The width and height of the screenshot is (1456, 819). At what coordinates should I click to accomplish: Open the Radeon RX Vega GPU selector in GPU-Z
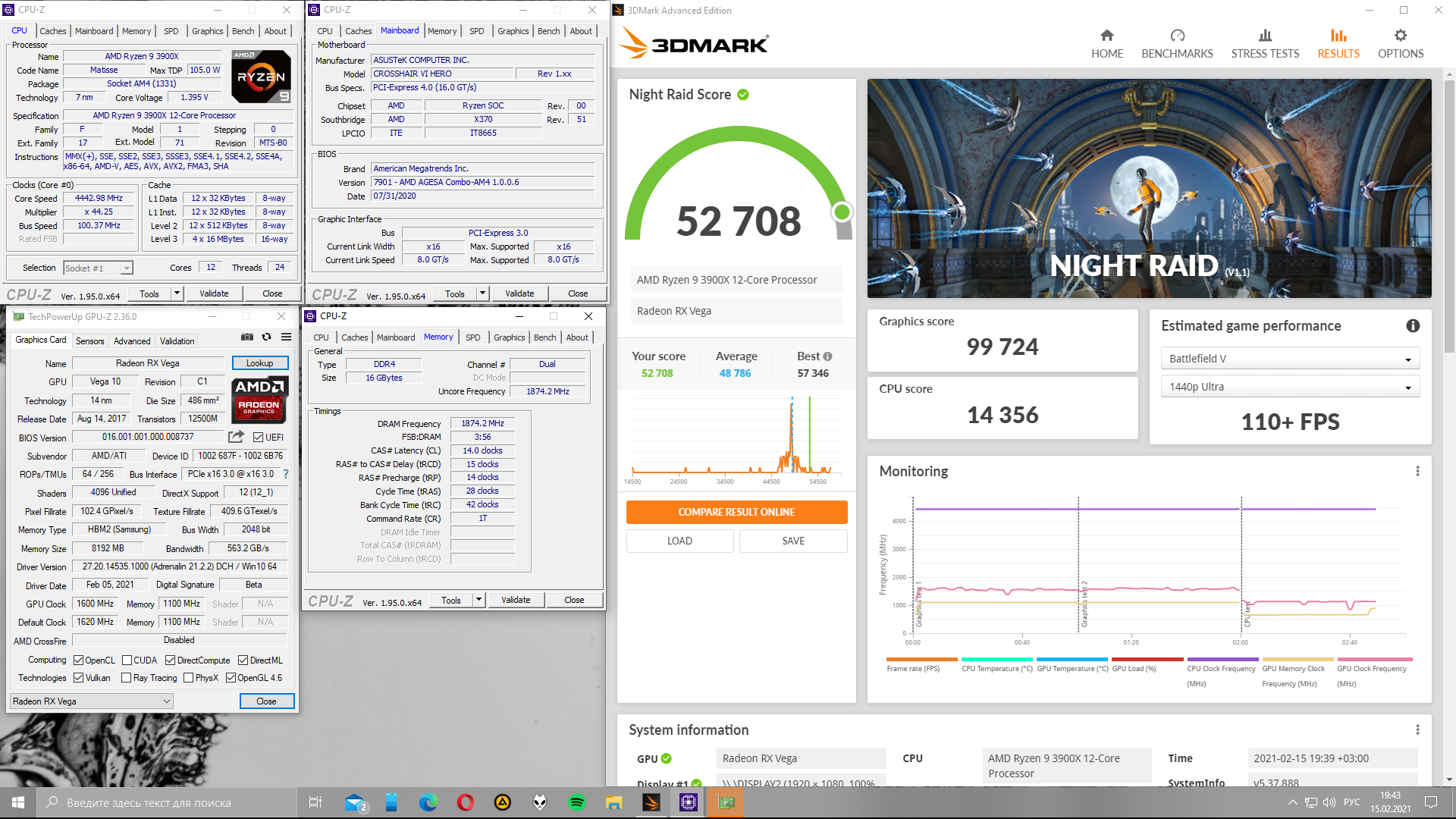click(92, 701)
